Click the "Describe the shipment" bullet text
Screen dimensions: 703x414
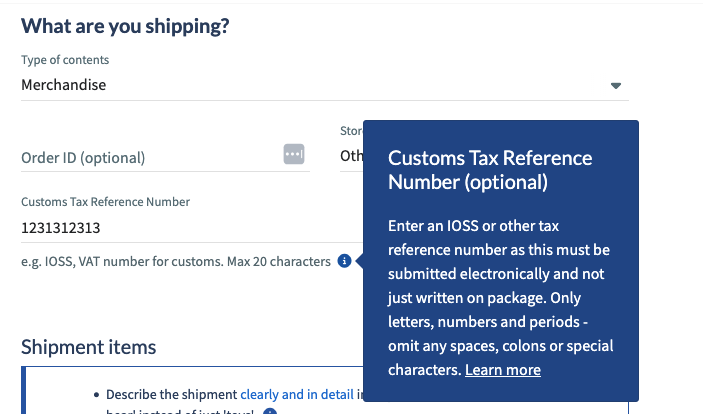click(x=172, y=395)
